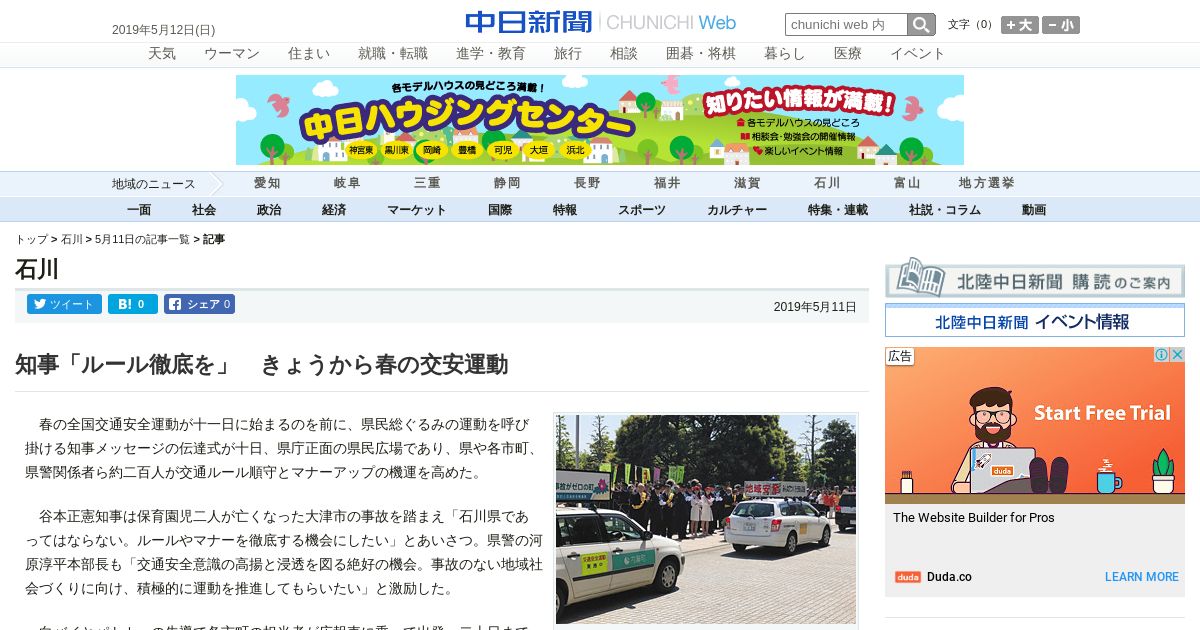This screenshot has height=630, width=1200.
Task: Open the イベント menu item
Action: click(918, 54)
